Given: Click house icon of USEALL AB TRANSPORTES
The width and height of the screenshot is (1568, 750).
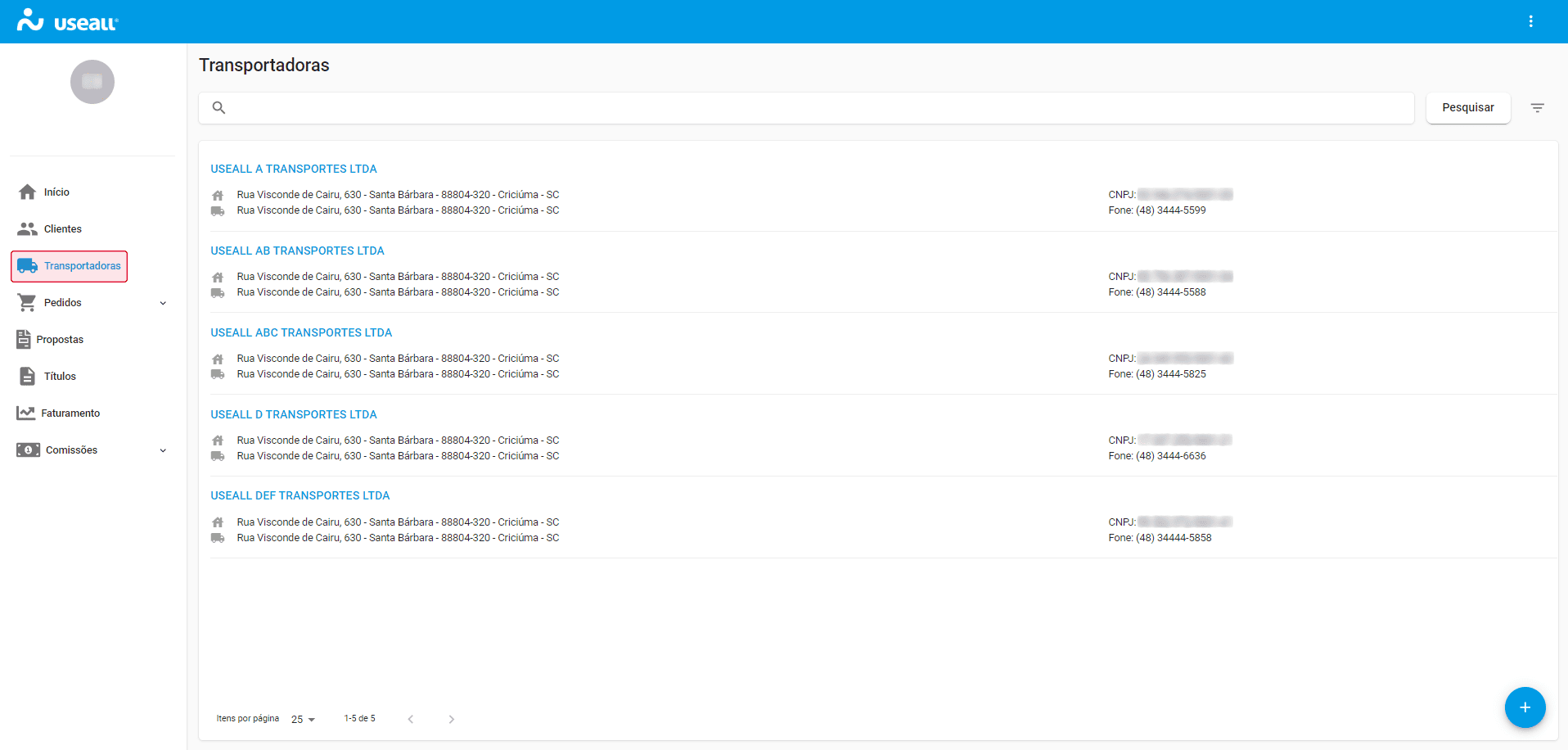Looking at the screenshot, I should click(218, 277).
